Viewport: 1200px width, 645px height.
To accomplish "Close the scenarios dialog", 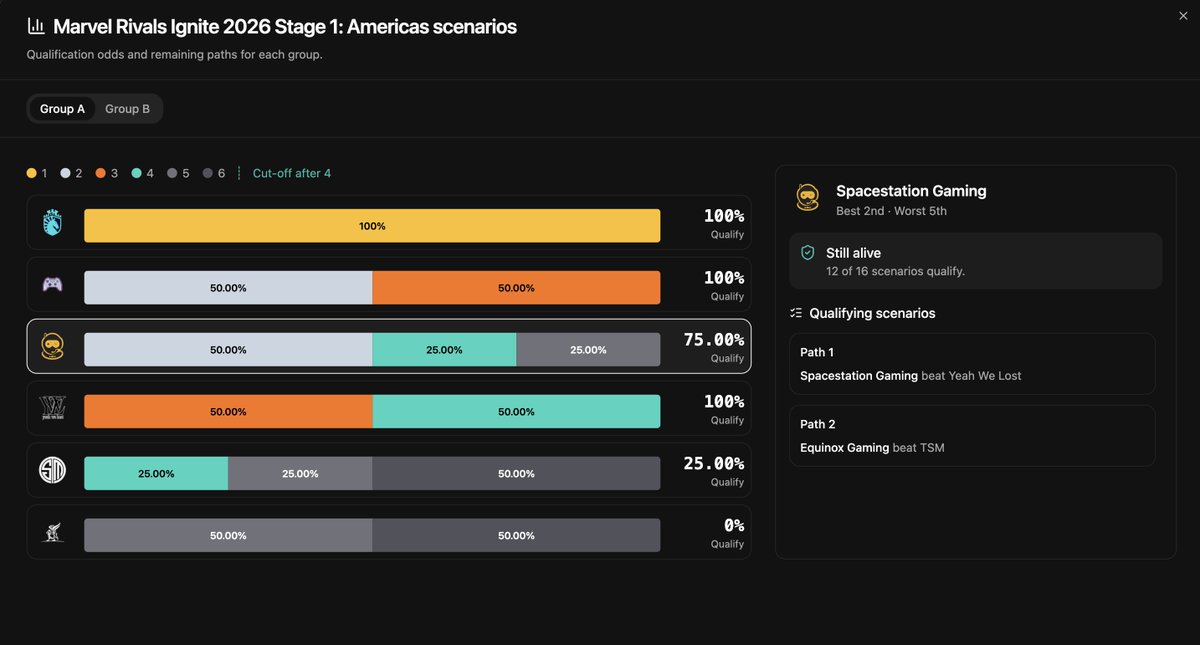I will click(1183, 15).
